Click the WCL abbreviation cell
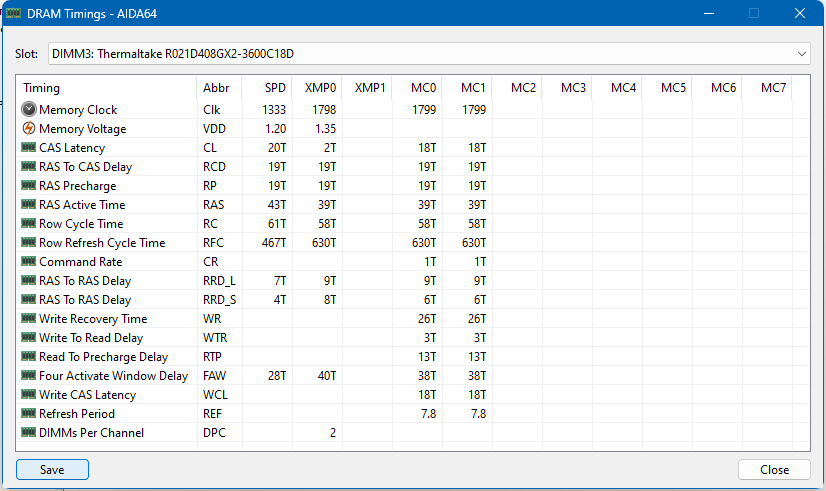Image resolution: width=826 pixels, height=491 pixels. 215,394
